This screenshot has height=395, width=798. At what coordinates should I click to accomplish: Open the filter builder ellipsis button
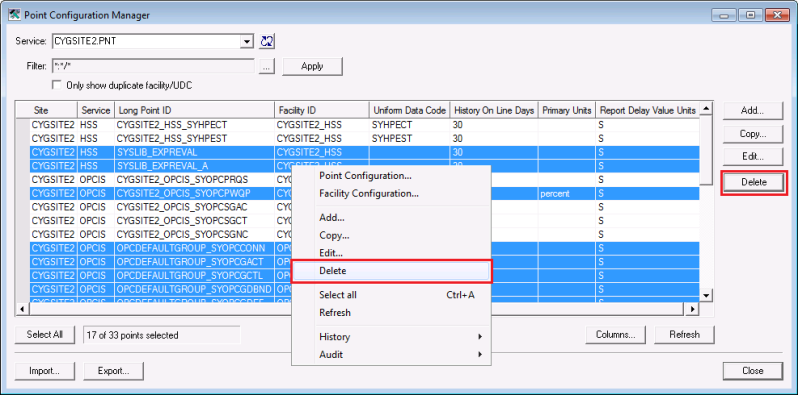(x=267, y=66)
